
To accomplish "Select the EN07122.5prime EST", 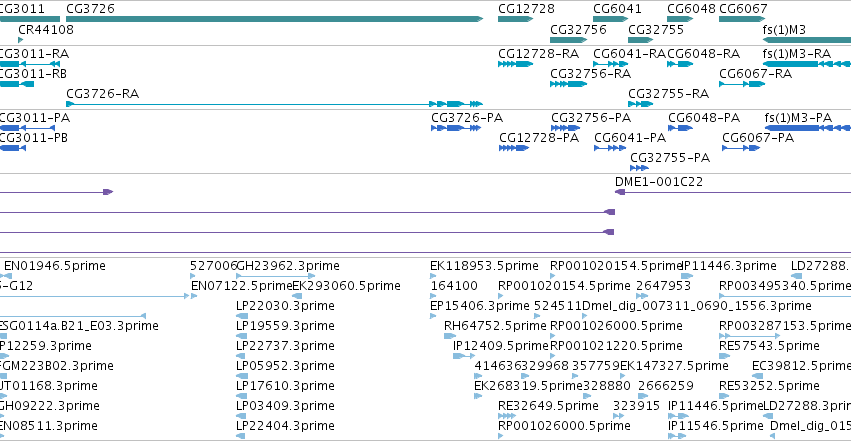I will pos(194,296).
